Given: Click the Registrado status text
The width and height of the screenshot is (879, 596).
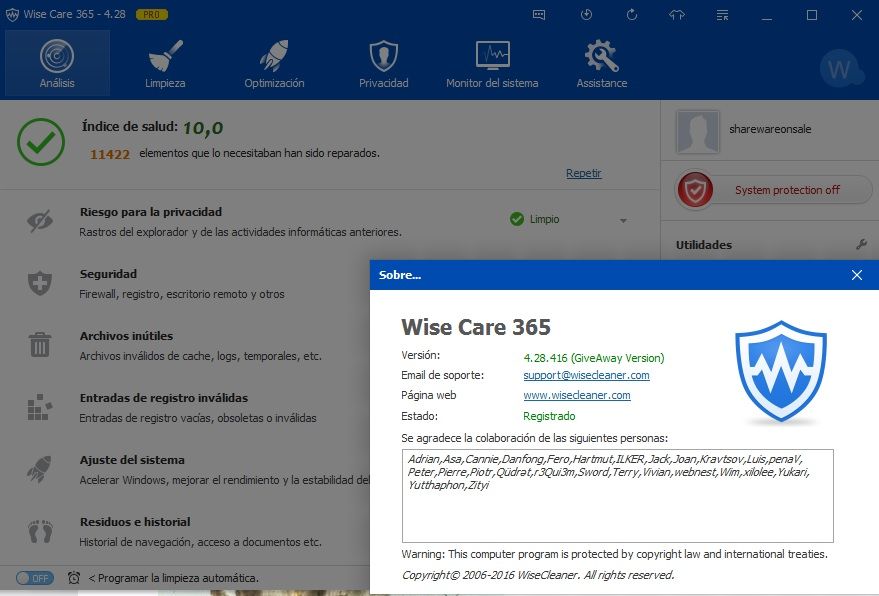Looking at the screenshot, I should click(549, 416).
